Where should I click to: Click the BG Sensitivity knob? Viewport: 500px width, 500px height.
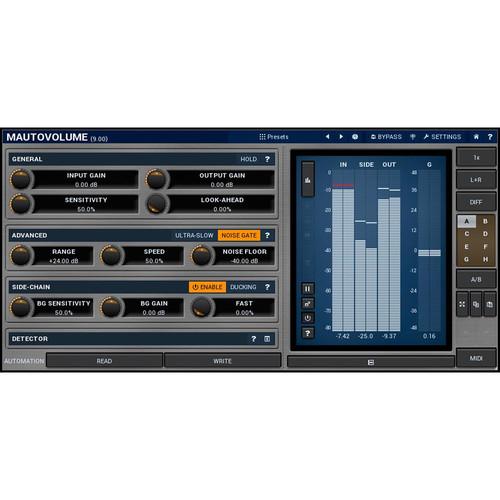point(21,307)
